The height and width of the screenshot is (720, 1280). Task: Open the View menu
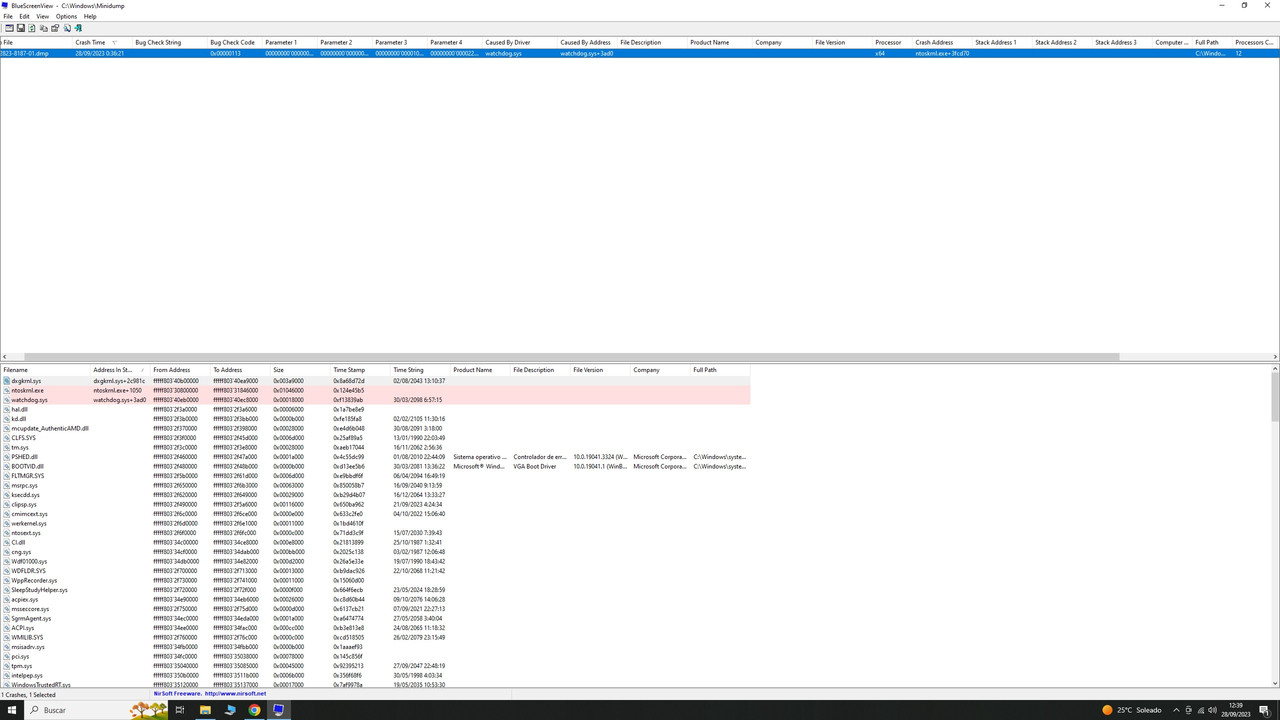point(43,16)
